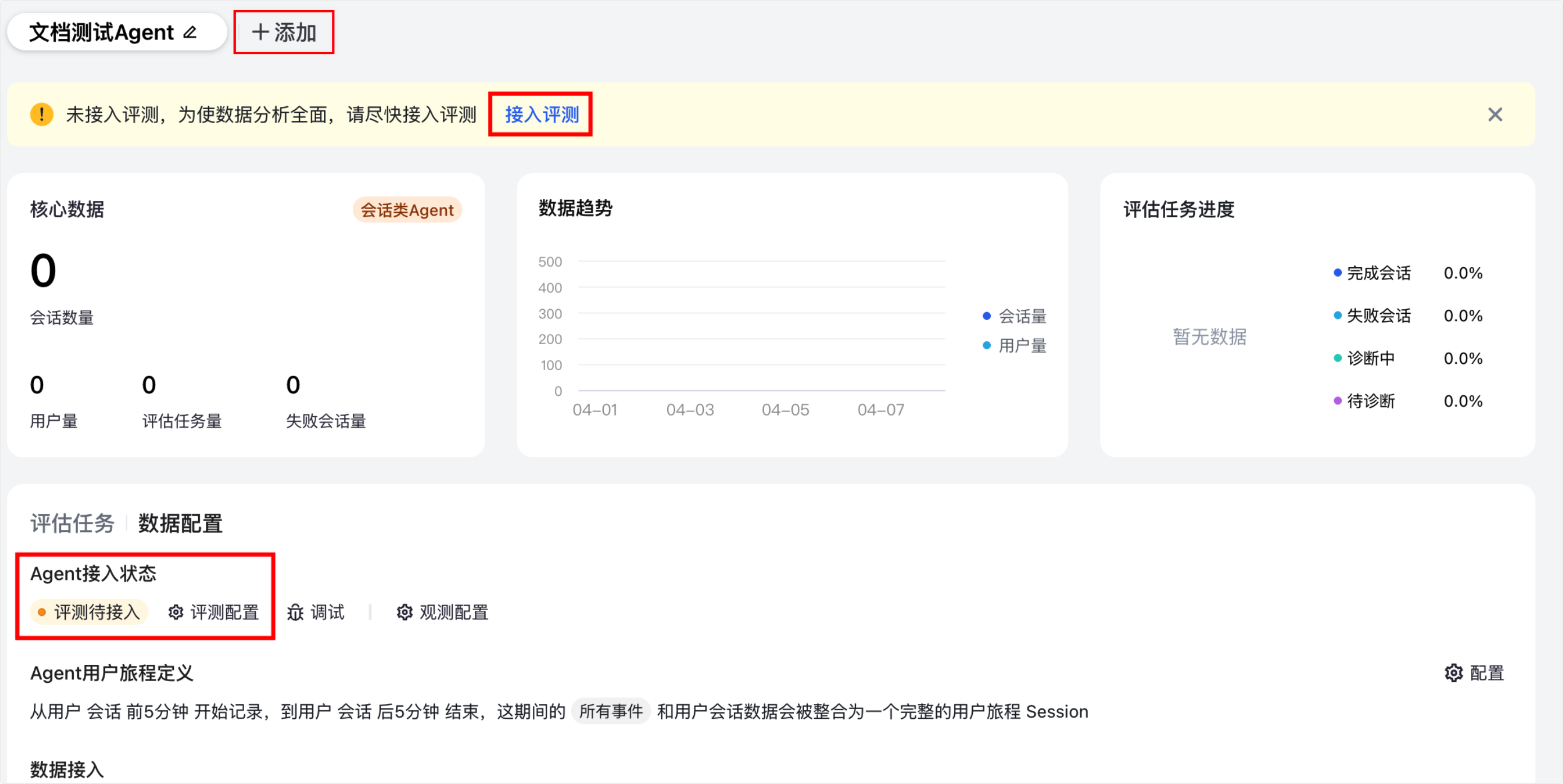
Task: Click the 调试 button
Action: [x=316, y=612]
